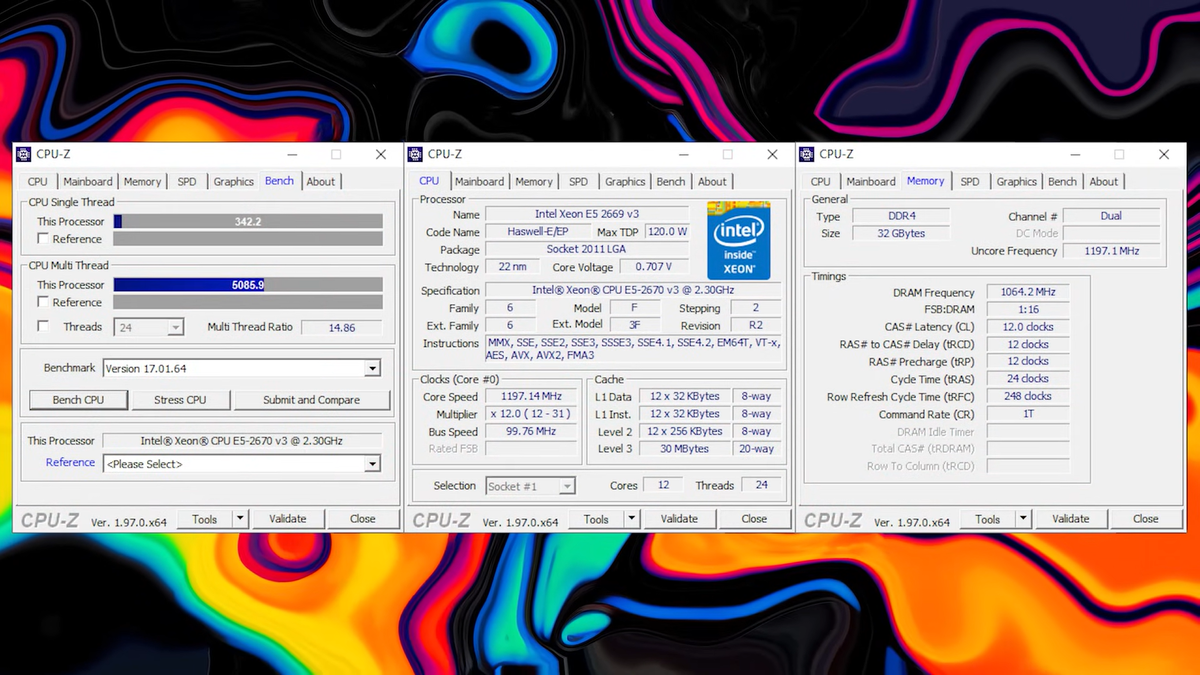Start the Bench CPU test

pyautogui.click(x=79, y=400)
